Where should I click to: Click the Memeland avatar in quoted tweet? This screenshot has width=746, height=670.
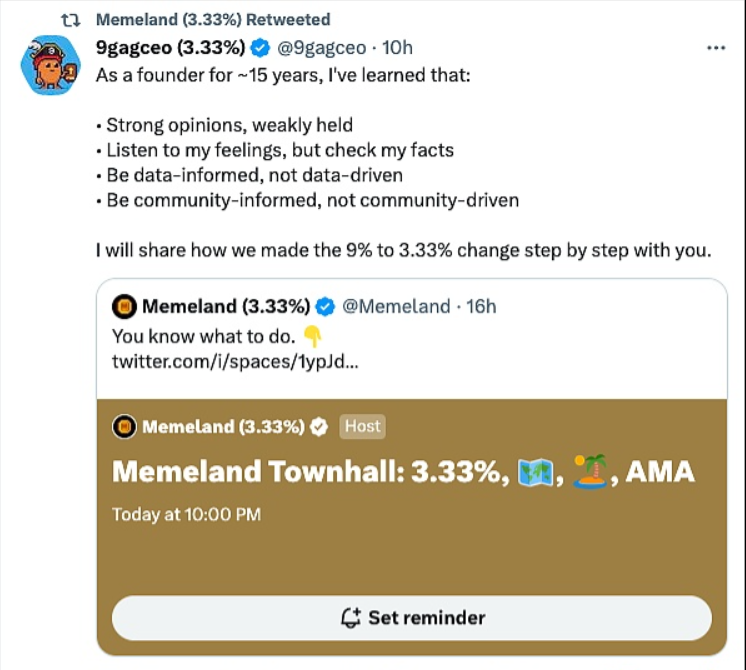(x=124, y=306)
